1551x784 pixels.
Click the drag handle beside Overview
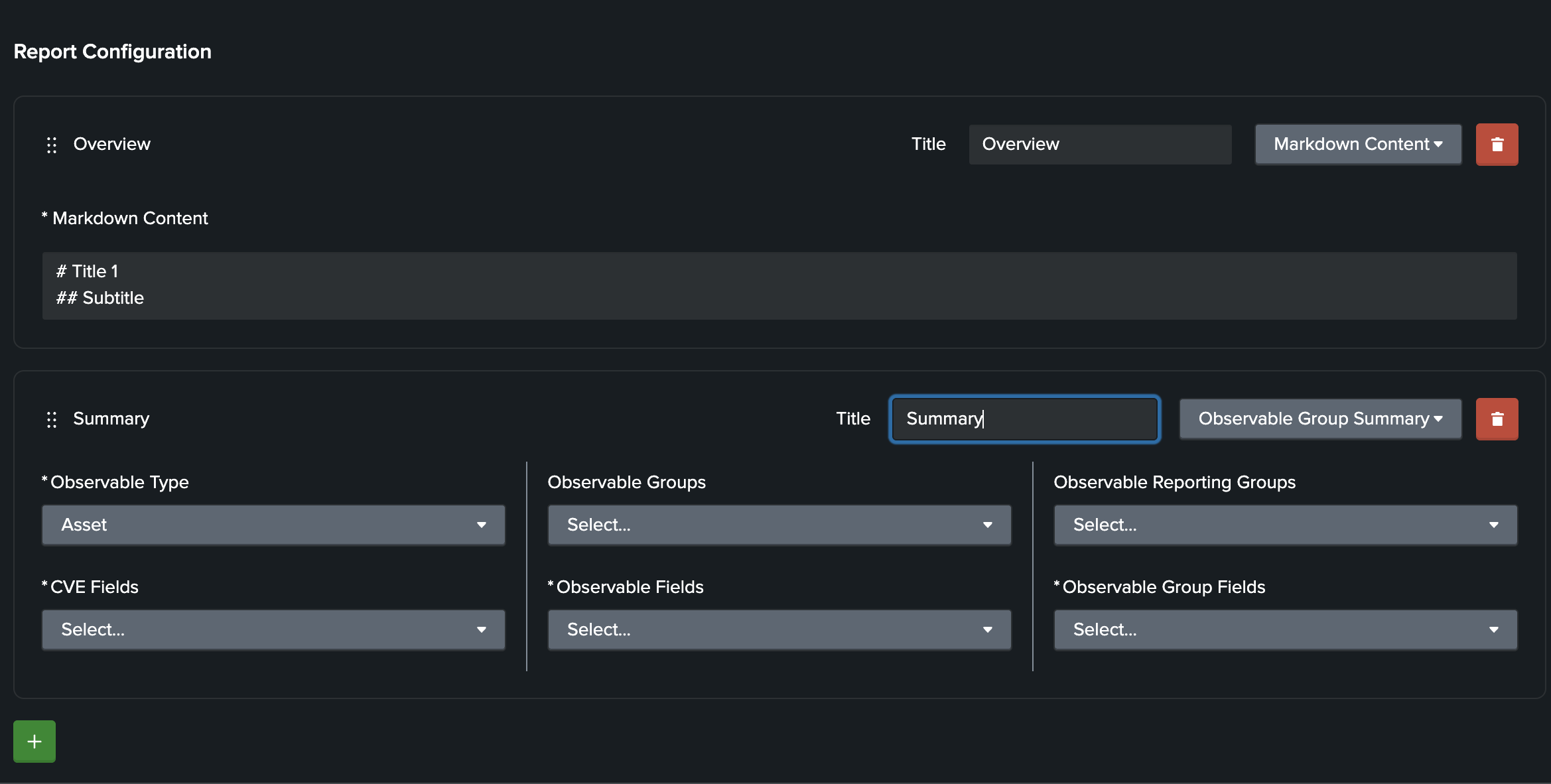tap(52, 144)
